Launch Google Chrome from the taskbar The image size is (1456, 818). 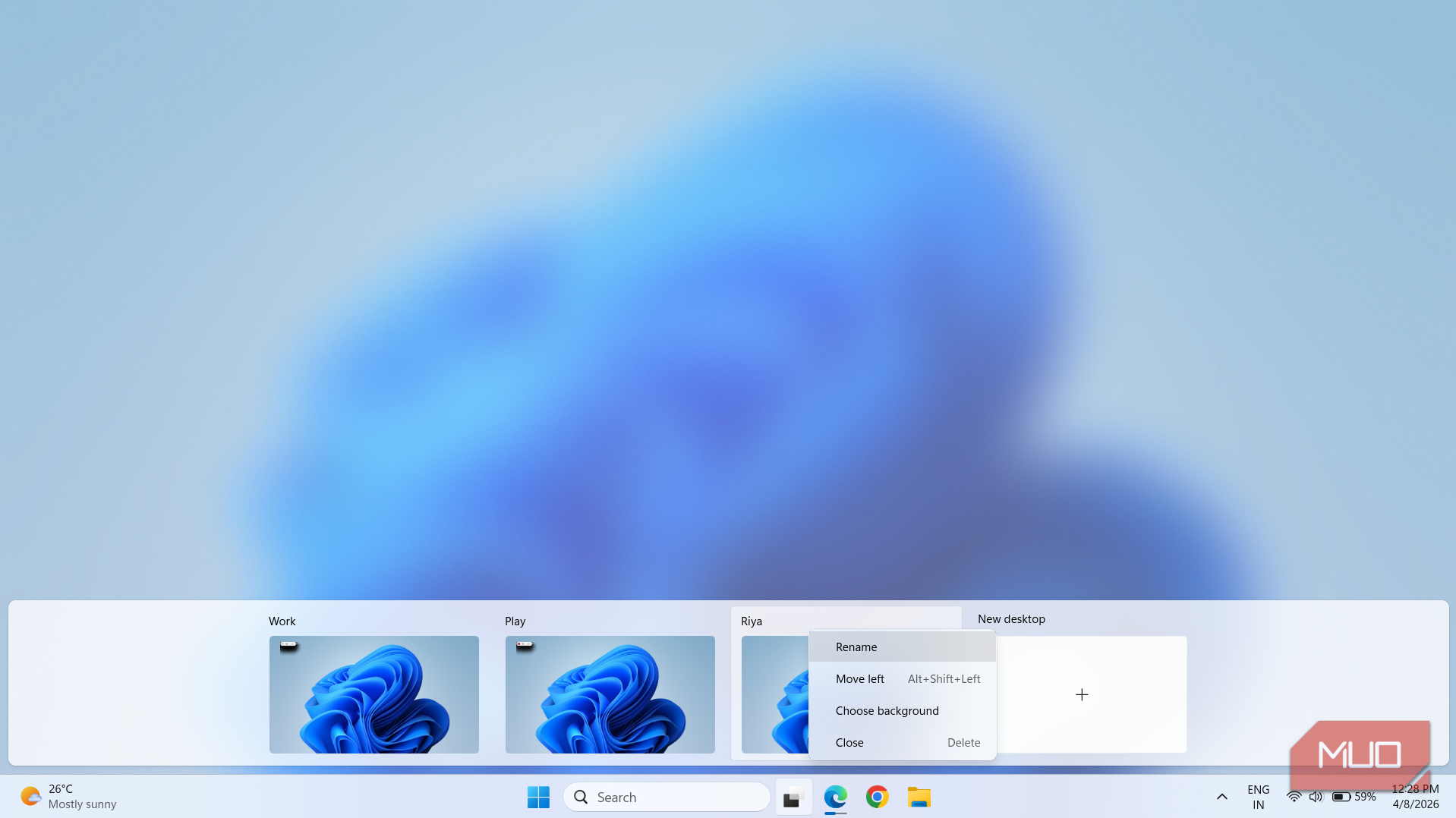pos(877,797)
